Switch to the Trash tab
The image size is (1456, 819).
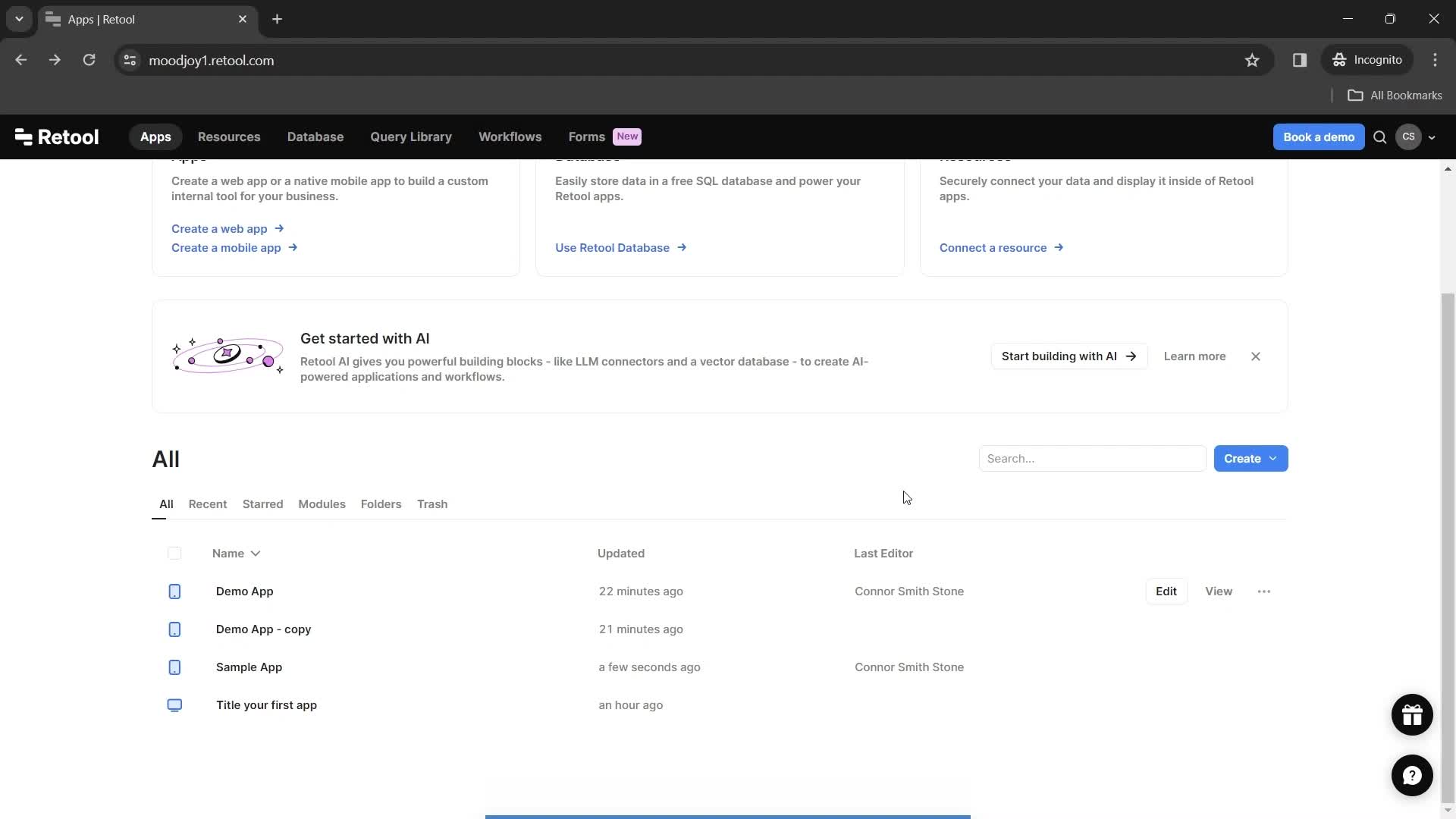432,503
